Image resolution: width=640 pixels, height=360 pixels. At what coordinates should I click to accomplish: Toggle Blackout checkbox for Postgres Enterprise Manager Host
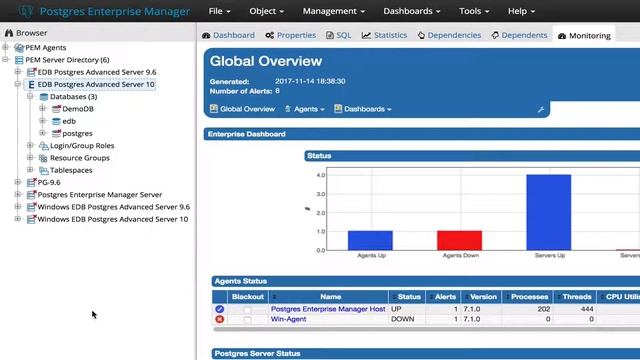[247, 310]
